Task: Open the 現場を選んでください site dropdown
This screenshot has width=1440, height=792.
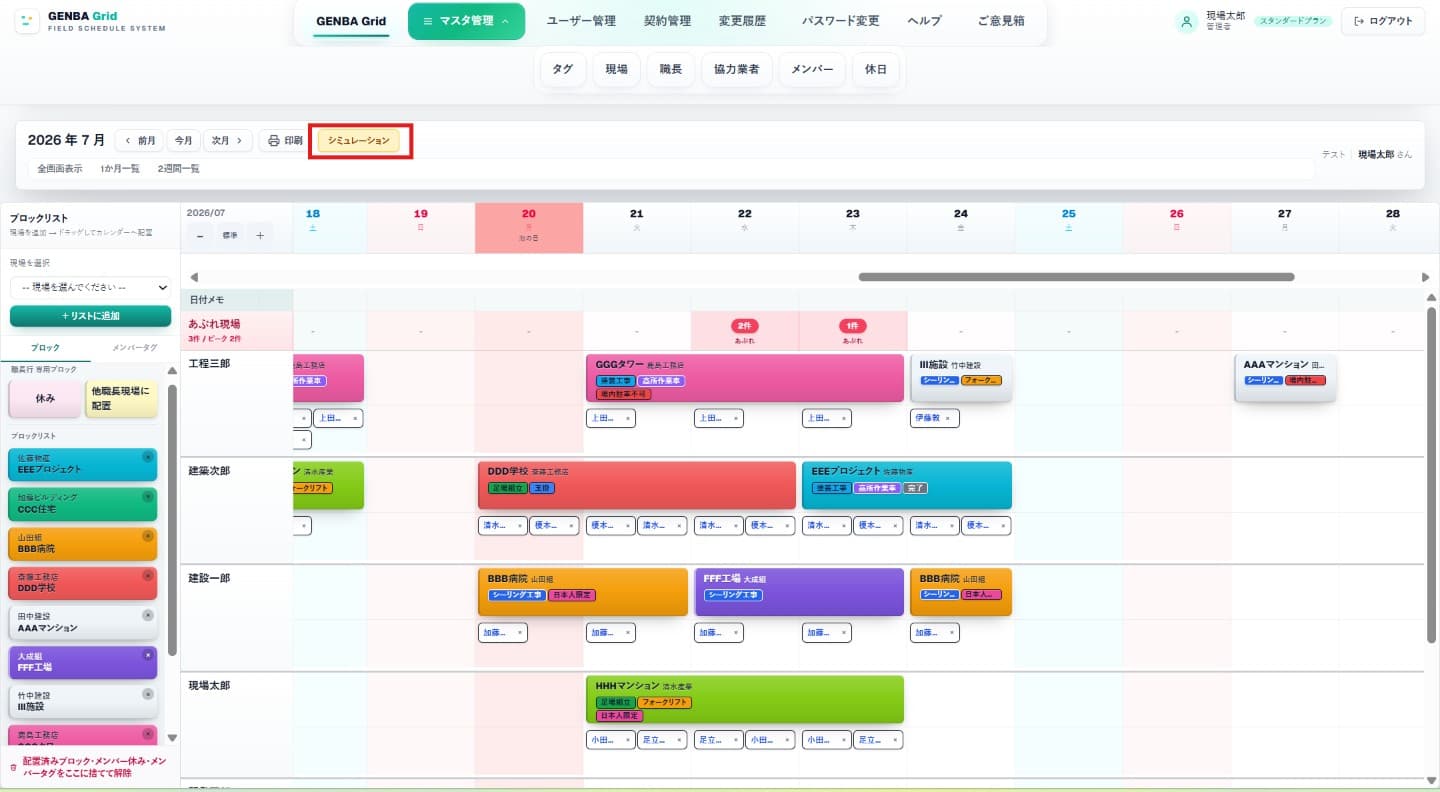Action: (x=91, y=287)
